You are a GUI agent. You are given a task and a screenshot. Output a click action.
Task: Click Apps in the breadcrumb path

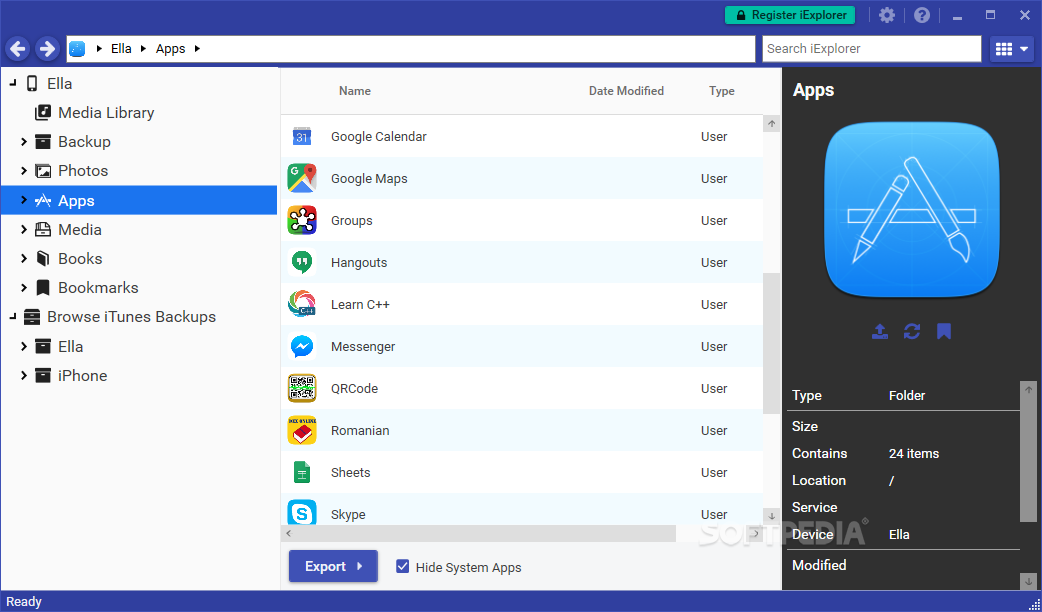[170, 49]
